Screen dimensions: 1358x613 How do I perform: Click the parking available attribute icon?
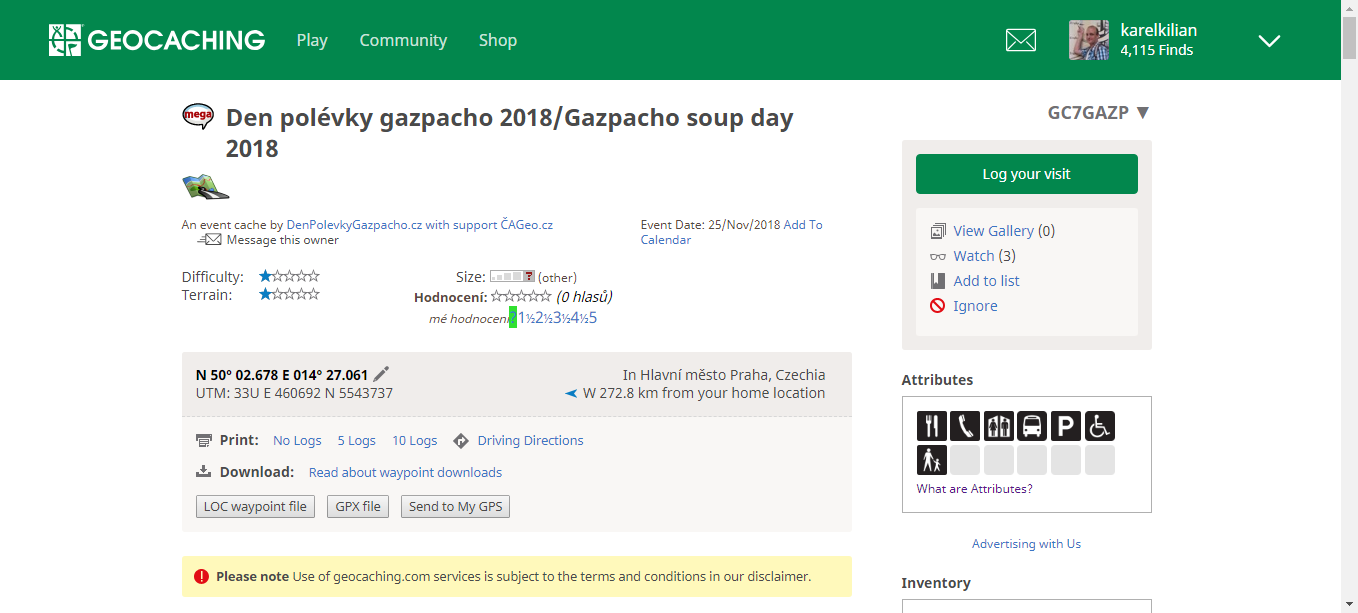click(1066, 426)
